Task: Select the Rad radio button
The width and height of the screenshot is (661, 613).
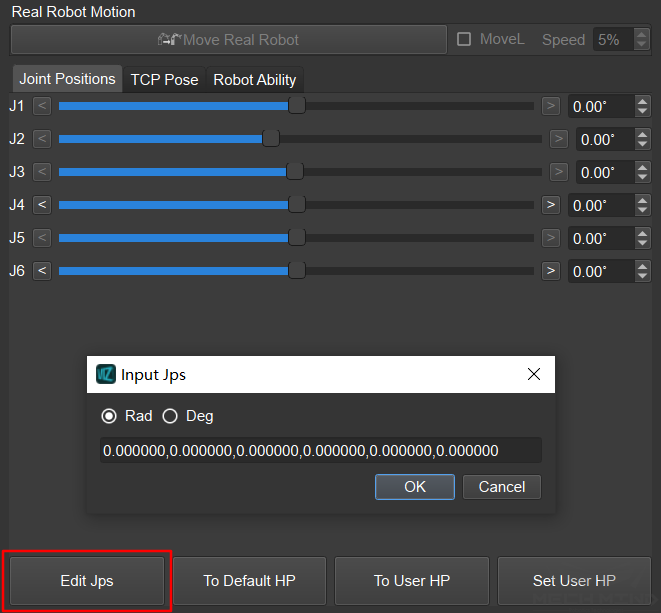Action: click(x=109, y=416)
